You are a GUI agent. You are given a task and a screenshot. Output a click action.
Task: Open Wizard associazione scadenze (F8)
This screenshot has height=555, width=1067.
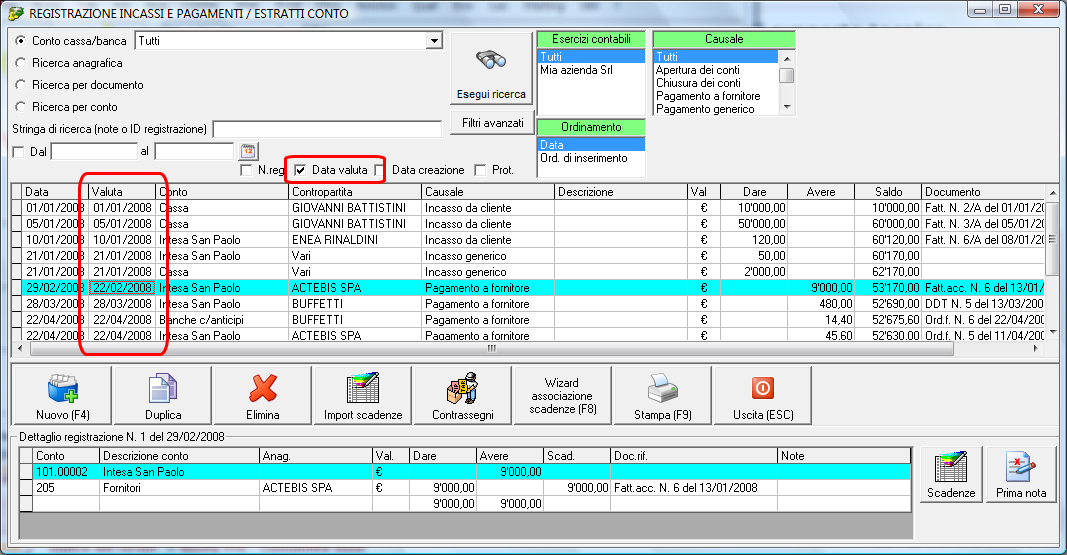pyautogui.click(x=562, y=396)
